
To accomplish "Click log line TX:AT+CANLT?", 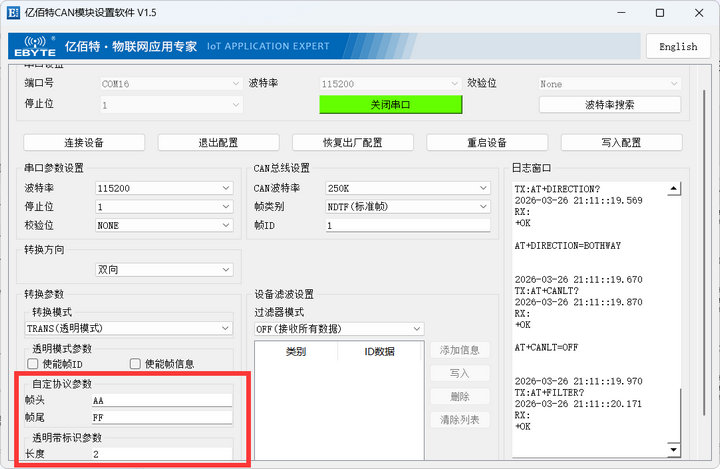I will coord(546,291).
